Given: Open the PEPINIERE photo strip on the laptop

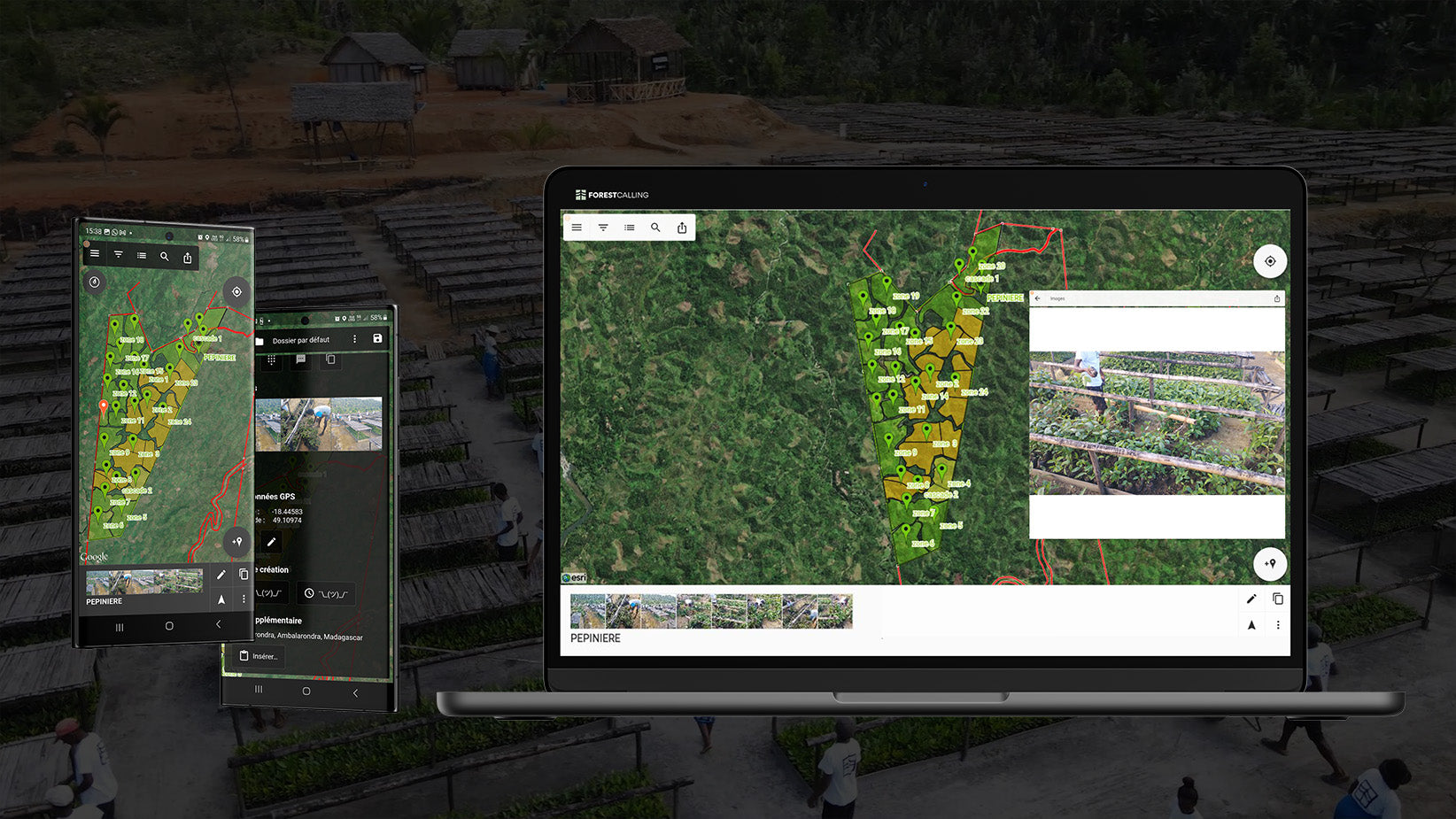Looking at the screenshot, I should point(711,611).
